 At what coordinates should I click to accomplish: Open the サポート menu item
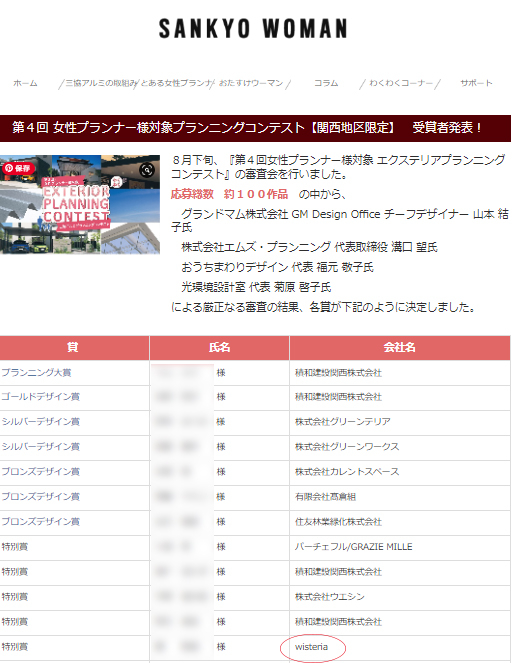tap(476, 83)
